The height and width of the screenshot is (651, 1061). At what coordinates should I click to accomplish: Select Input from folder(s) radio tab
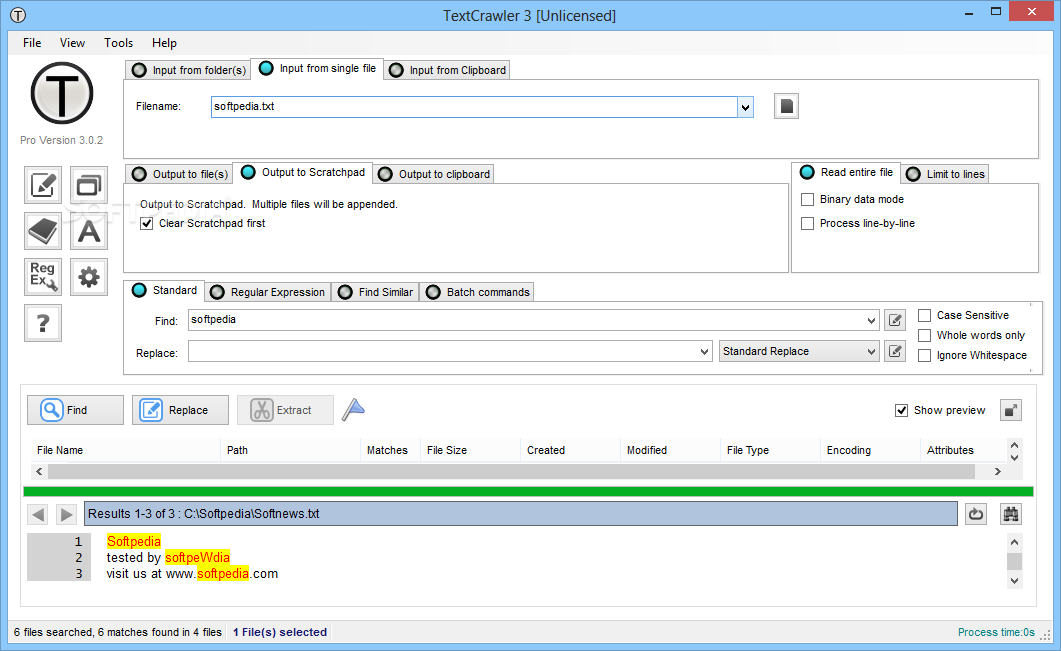(x=188, y=70)
